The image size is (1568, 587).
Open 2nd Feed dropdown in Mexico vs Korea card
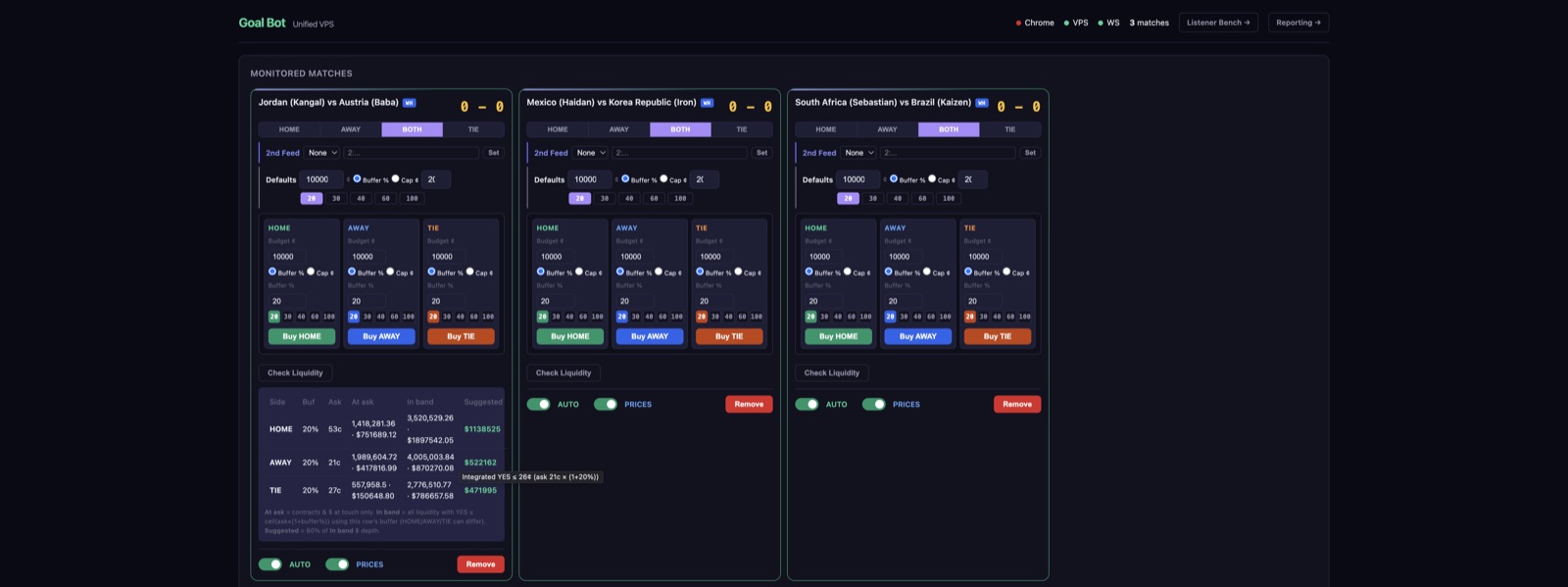(x=591, y=153)
